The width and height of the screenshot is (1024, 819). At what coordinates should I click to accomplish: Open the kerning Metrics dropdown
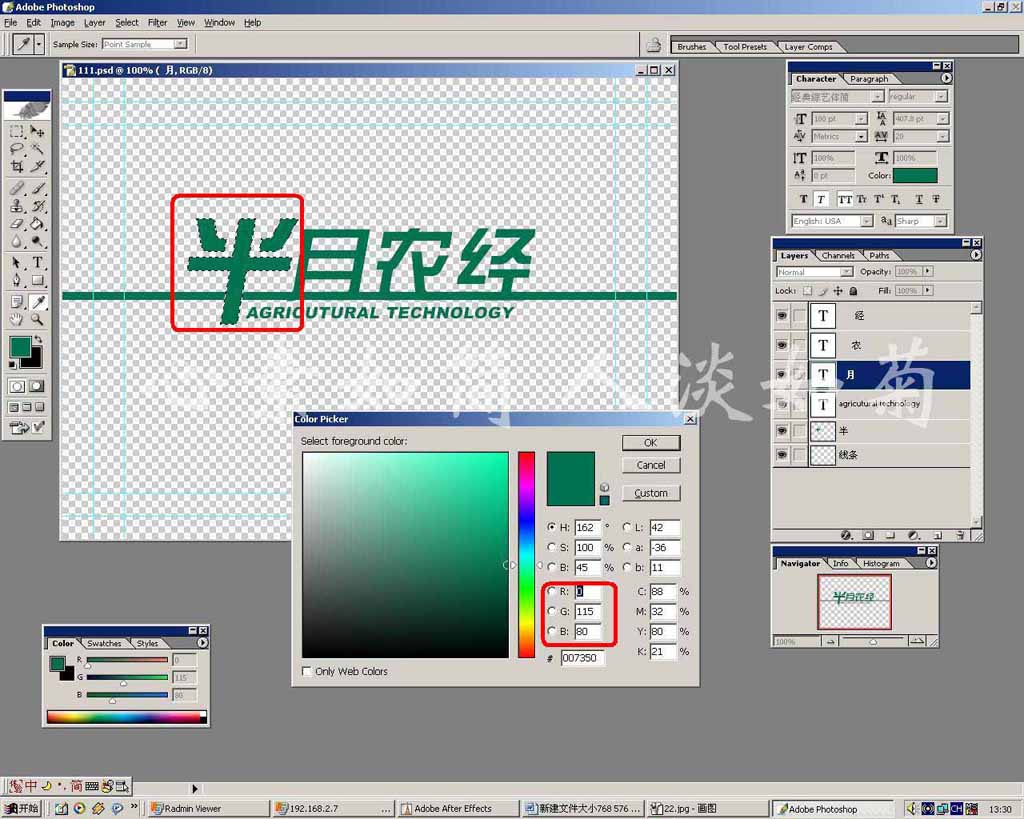click(x=861, y=136)
